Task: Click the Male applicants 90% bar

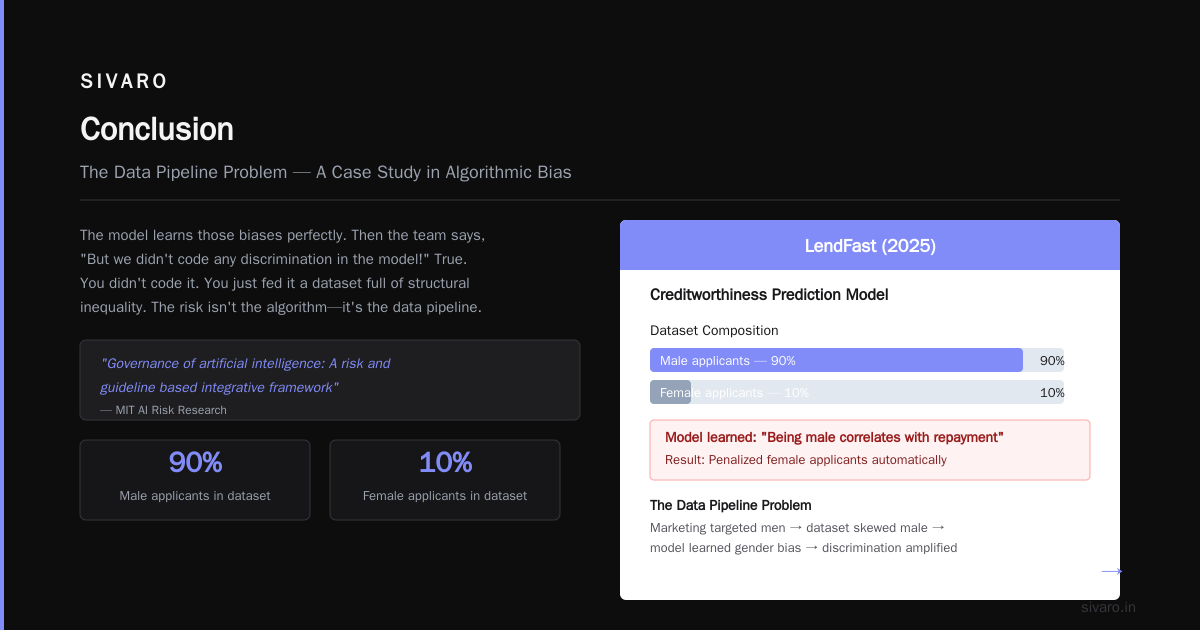Action: [x=836, y=360]
